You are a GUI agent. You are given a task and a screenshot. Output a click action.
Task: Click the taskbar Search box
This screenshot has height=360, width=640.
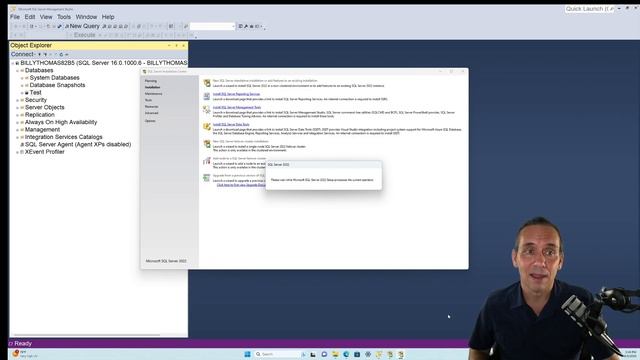(276, 354)
